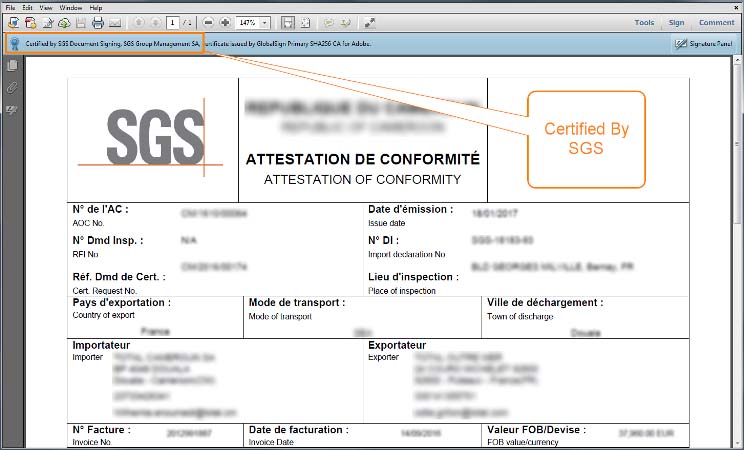Click the 'N° DI :' label
Screen dimensions: 744x450
coord(383,240)
